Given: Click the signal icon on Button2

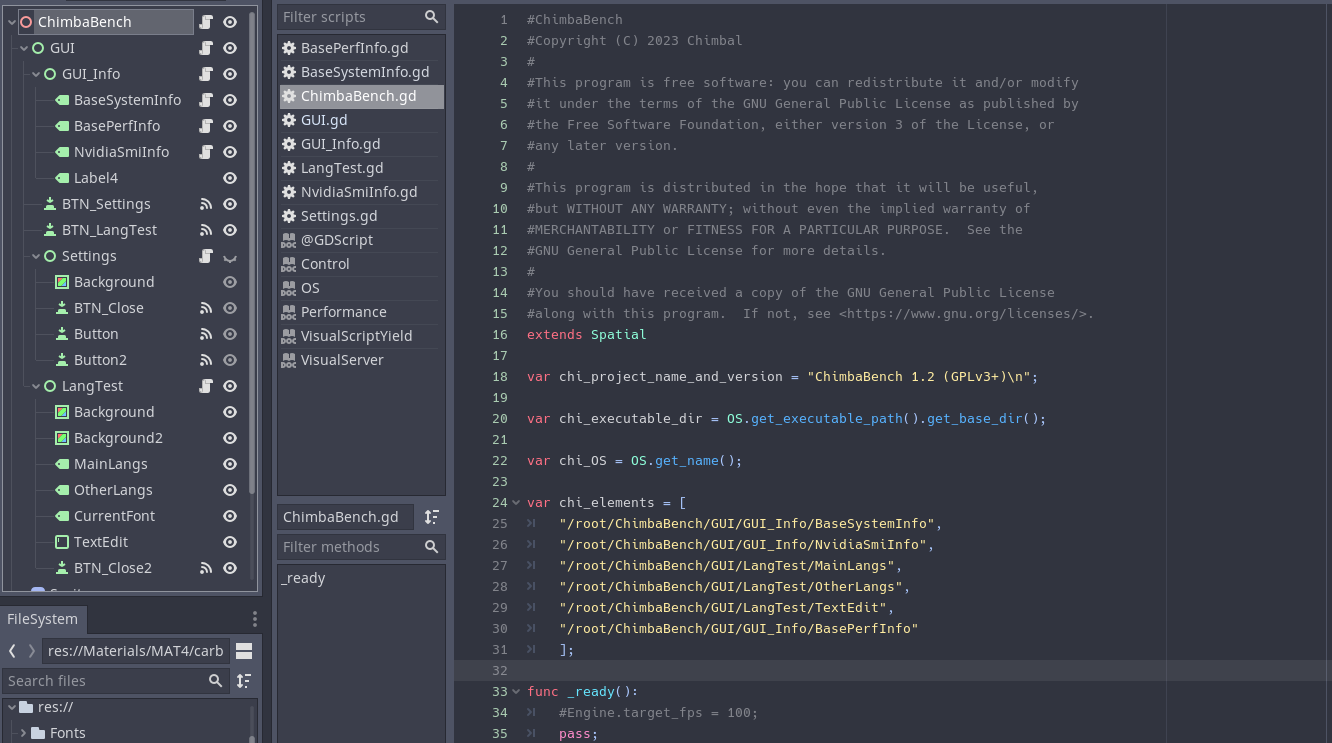Looking at the screenshot, I should [x=206, y=360].
